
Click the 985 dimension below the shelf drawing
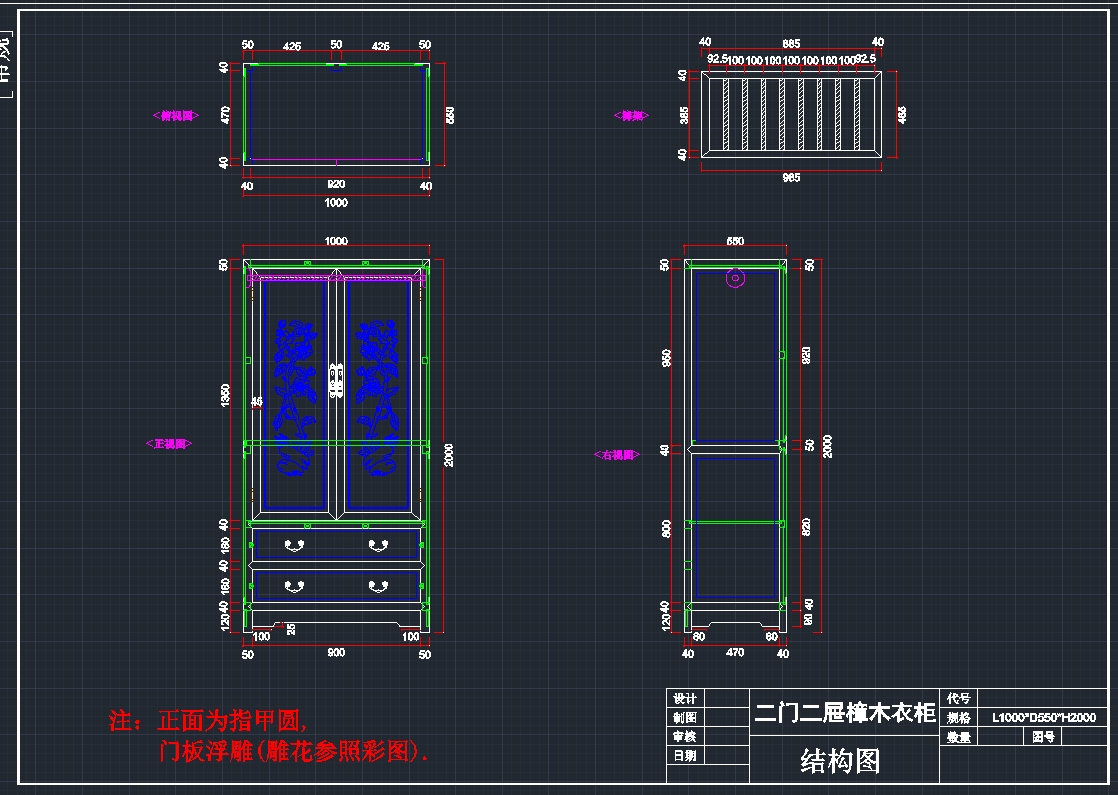click(791, 178)
